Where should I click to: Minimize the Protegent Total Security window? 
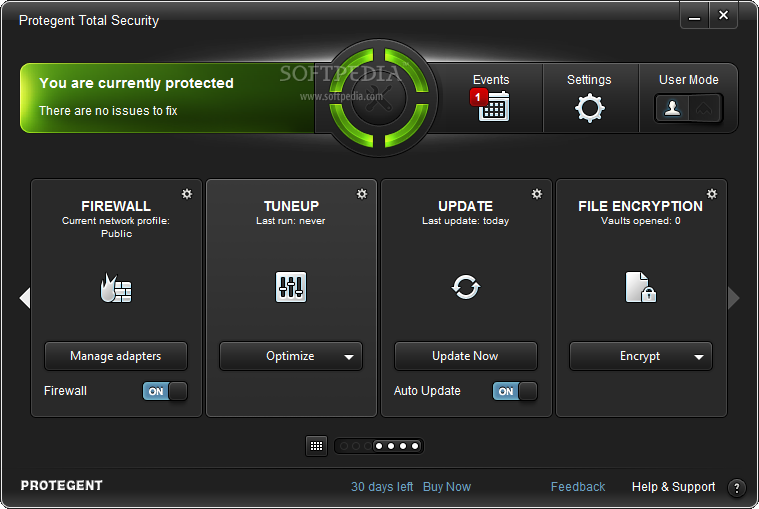click(x=695, y=16)
